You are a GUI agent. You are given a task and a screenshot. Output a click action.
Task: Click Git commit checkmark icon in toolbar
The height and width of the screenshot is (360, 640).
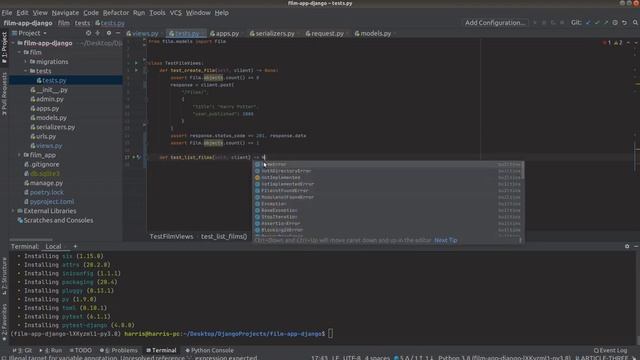coord(597,22)
